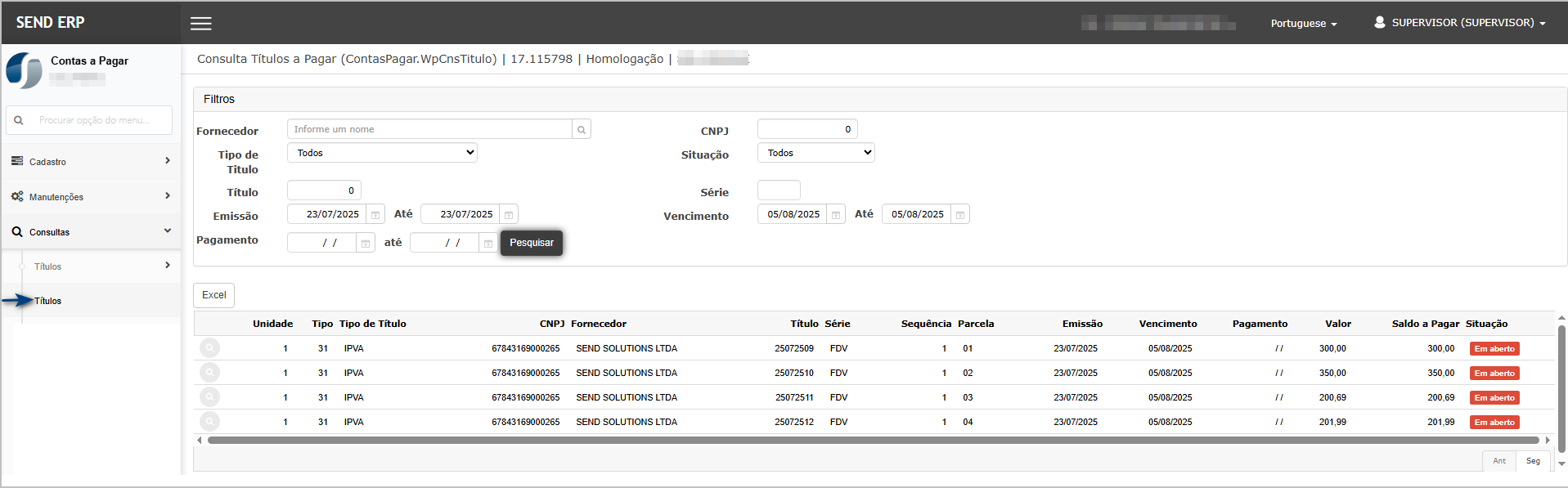Open the second Emissão (Até) calendar picker
The image size is (1568, 488).
tap(509, 214)
